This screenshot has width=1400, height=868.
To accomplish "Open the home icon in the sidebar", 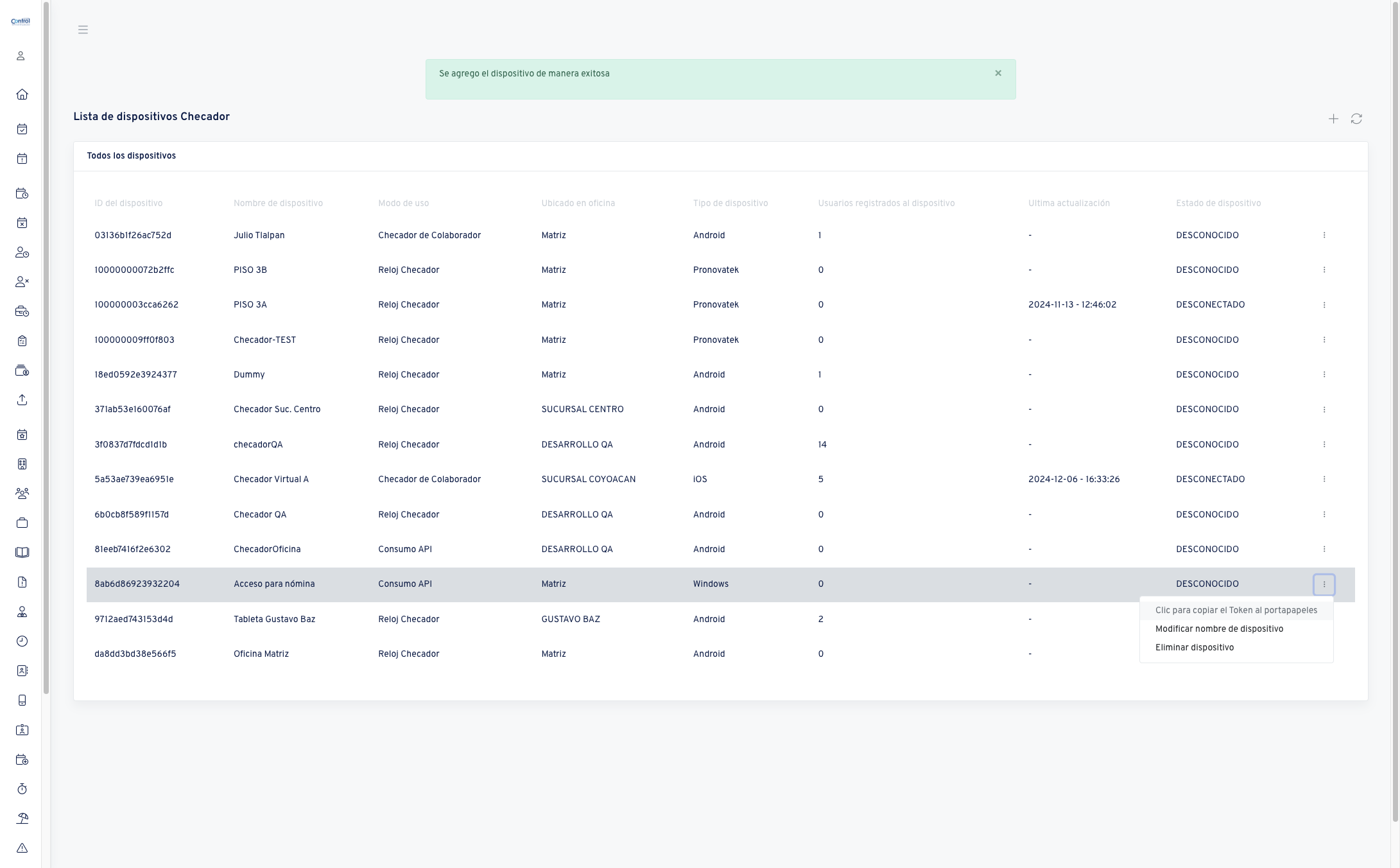I will pyautogui.click(x=22, y=94).
